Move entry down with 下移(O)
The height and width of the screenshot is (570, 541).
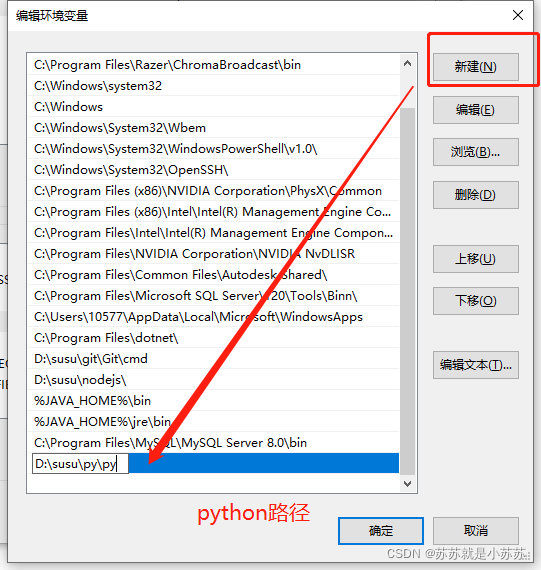[x=476, y=301]
